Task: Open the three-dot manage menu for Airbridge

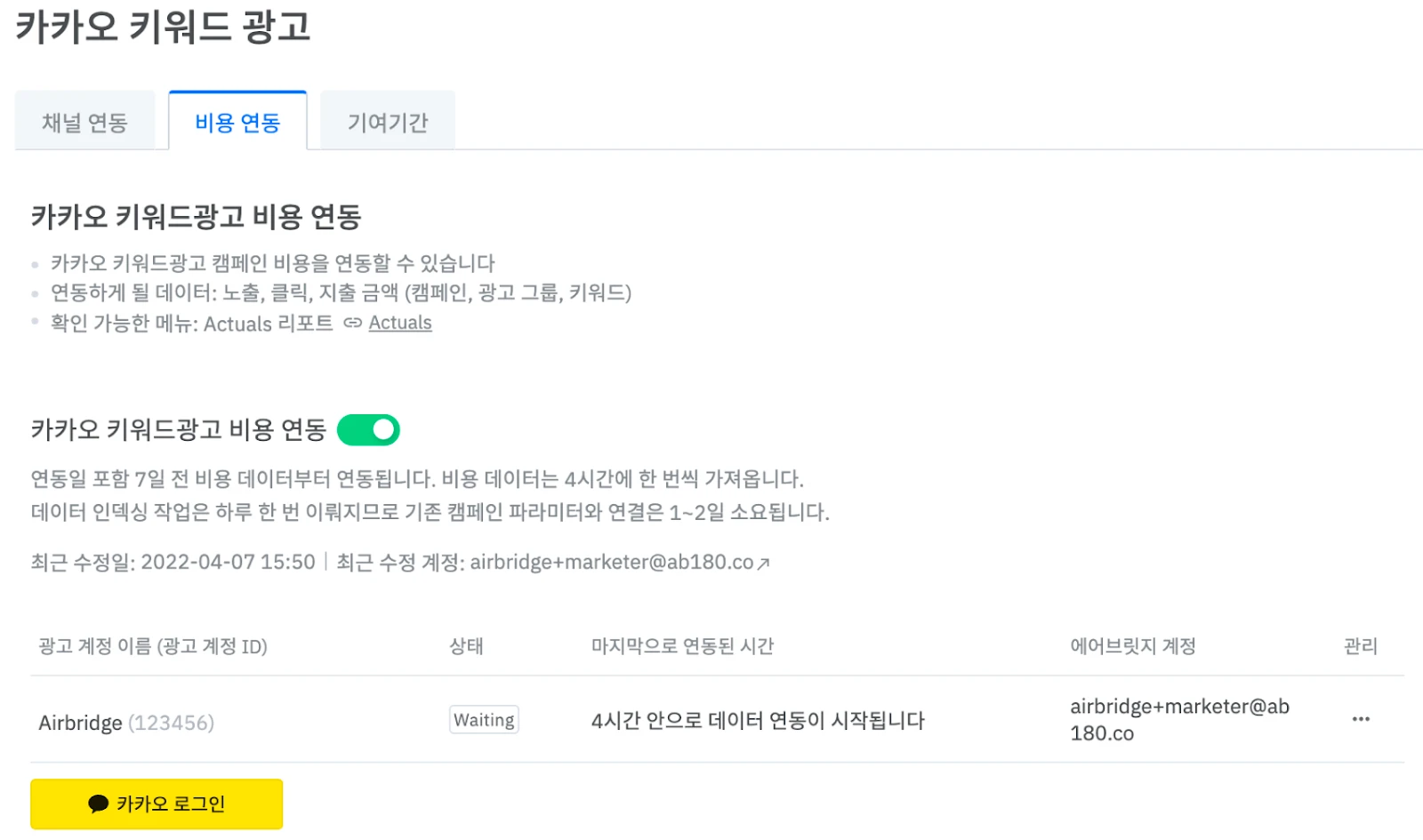Action: click(1360, 719)
